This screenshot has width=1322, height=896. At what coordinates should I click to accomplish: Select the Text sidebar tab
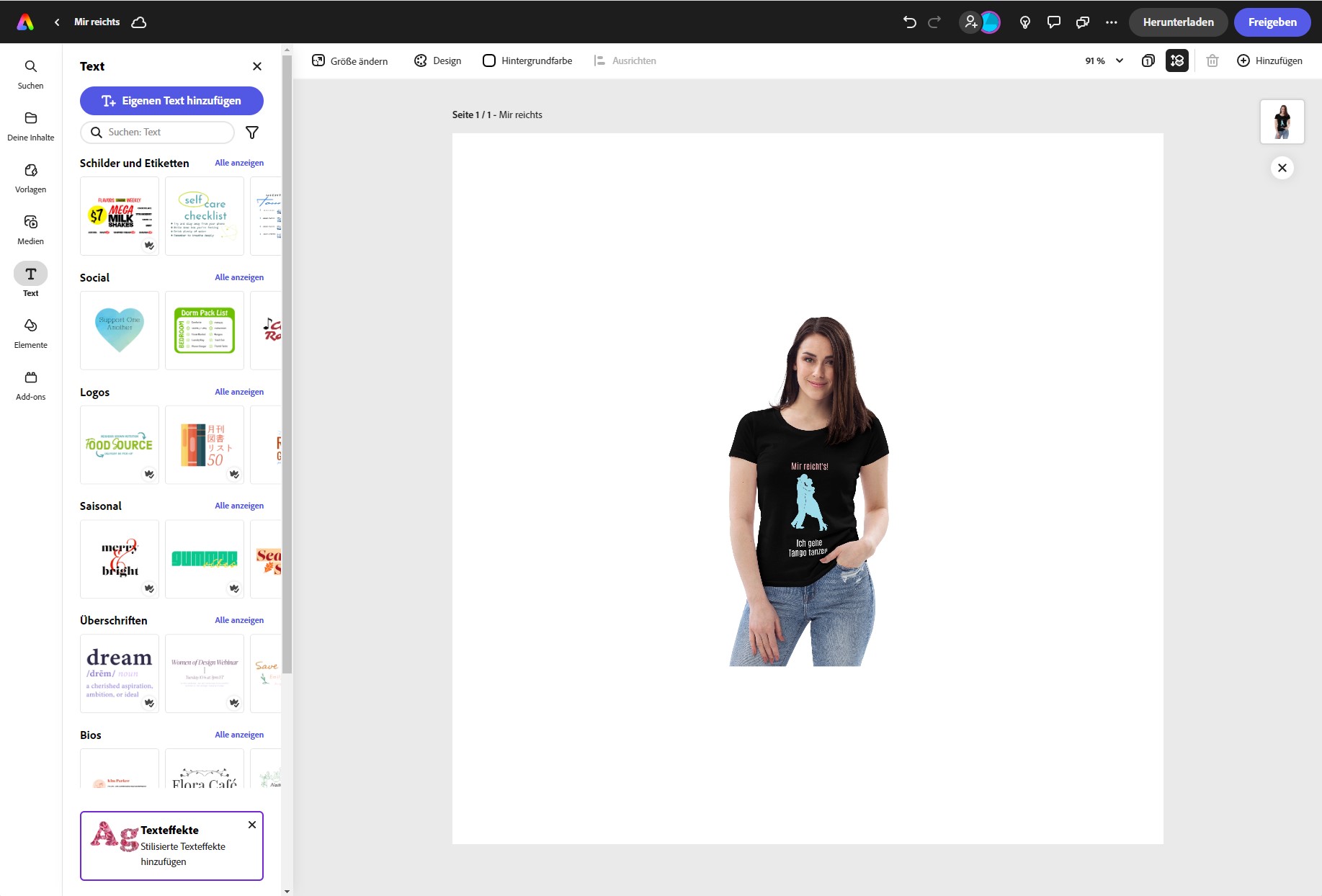pos(31,279)
